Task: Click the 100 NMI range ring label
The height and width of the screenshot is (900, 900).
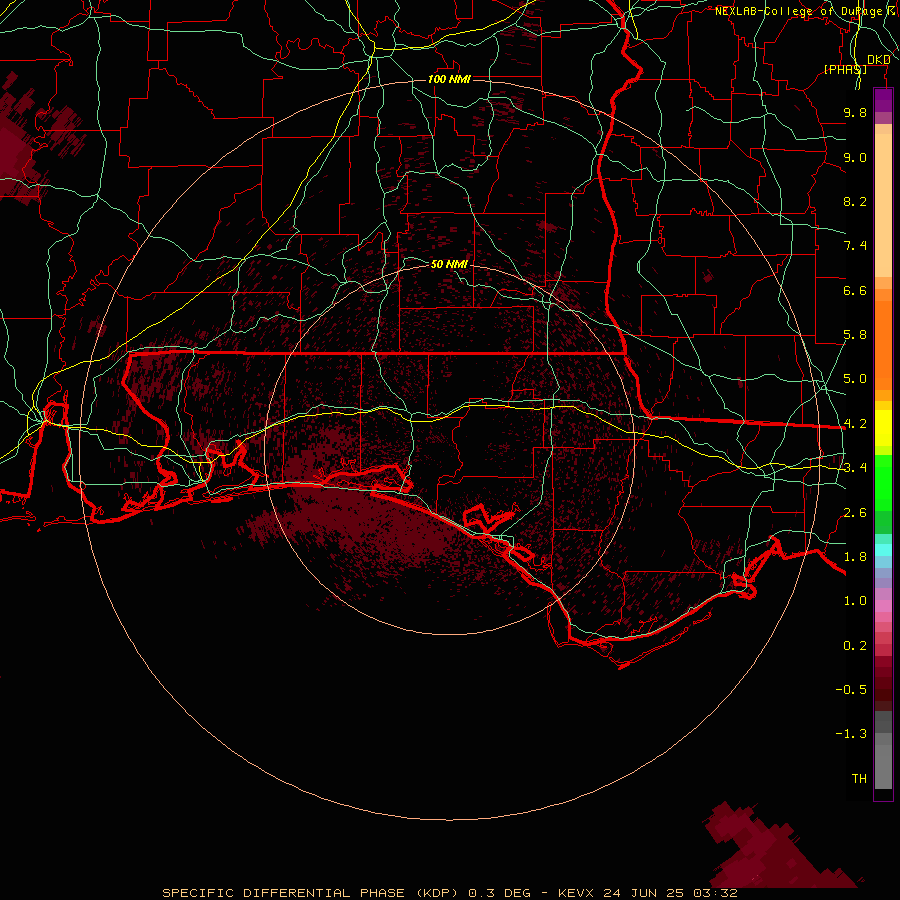Action: [449, 79]
